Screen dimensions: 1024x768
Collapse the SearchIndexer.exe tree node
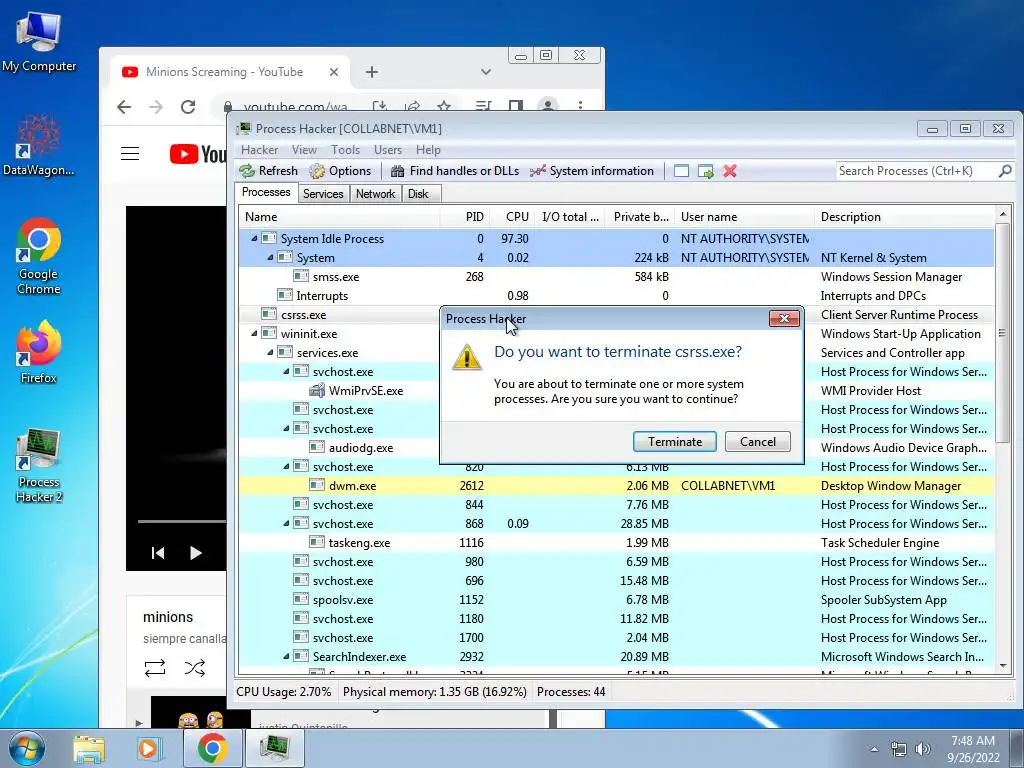pos(286,656)
